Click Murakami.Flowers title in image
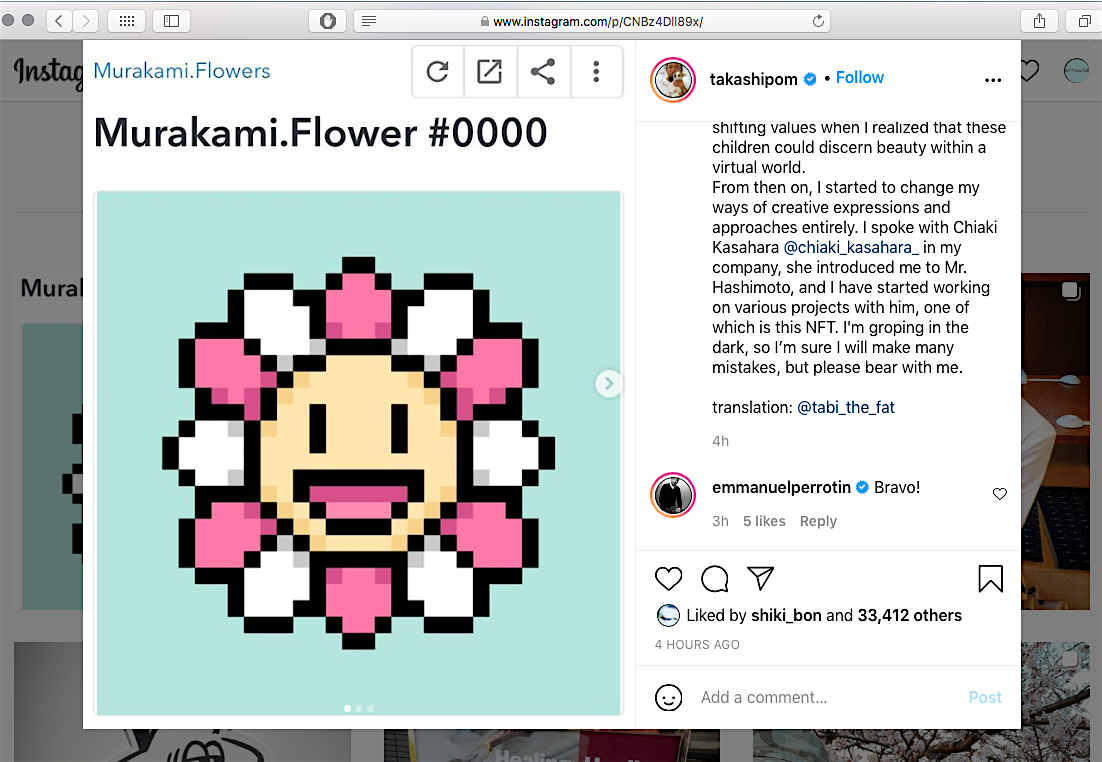Viewport: 1102px width, 762px height. tap(181, 71)
